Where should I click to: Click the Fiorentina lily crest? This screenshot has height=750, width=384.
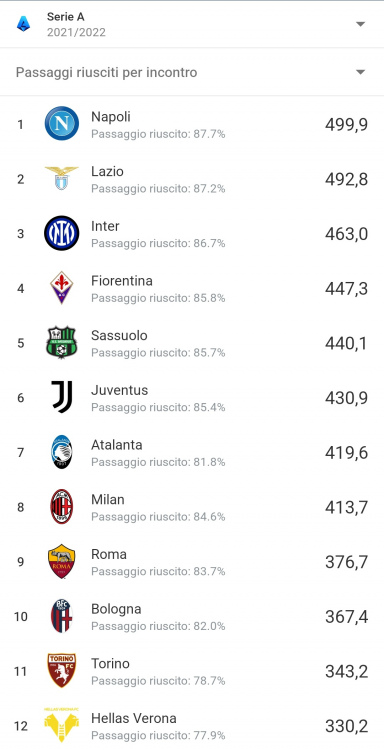[62, 287]
